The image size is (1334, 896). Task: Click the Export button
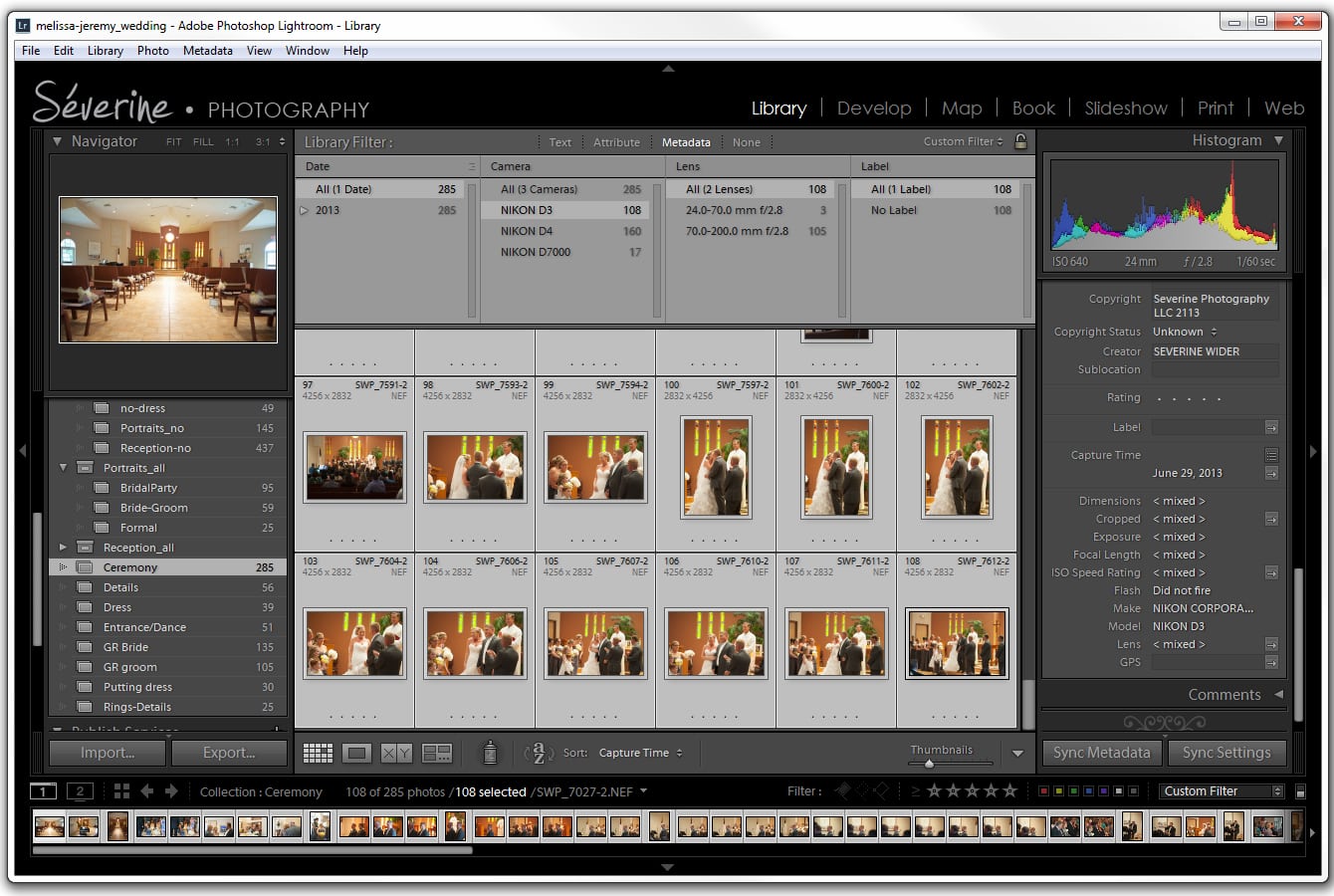(229, 753)
